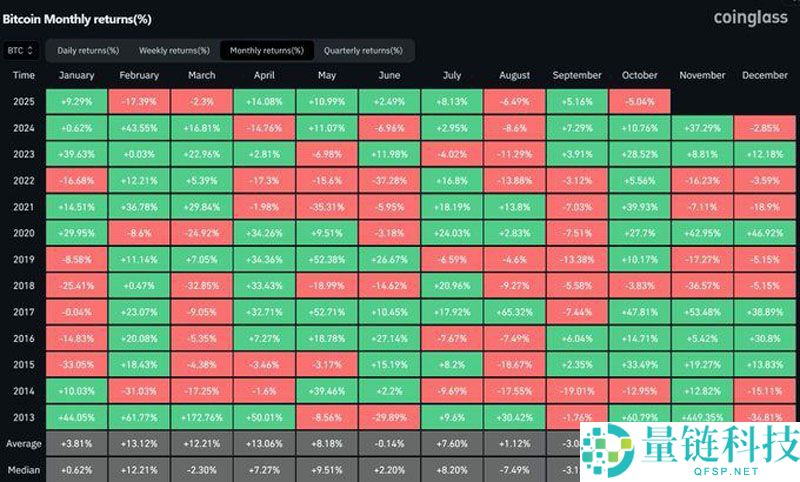This screenshot has width=800, height=482.
Task: Click the +52.38% cell for May 2019
Action: 327,260
